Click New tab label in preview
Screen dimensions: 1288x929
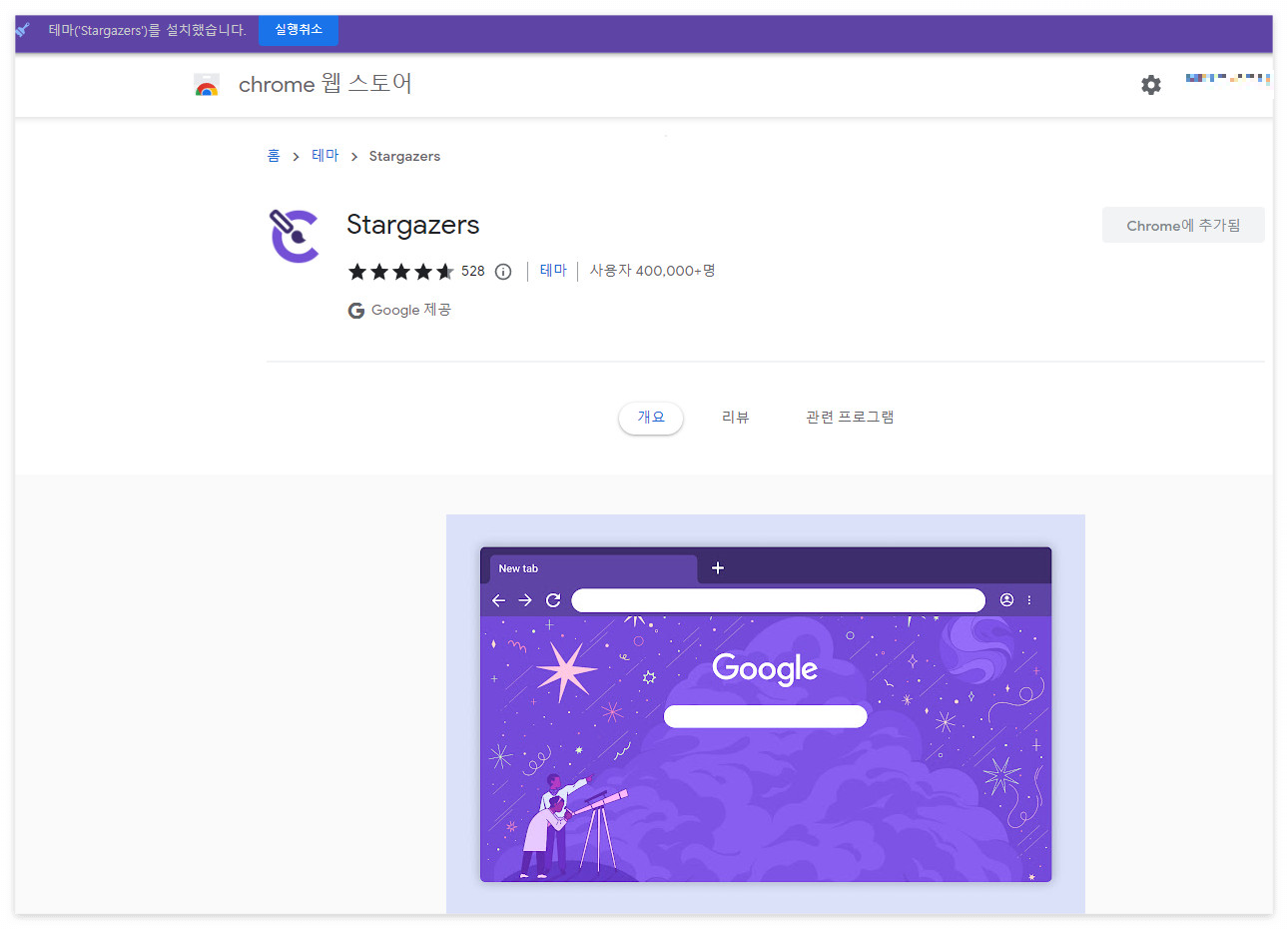518,568
